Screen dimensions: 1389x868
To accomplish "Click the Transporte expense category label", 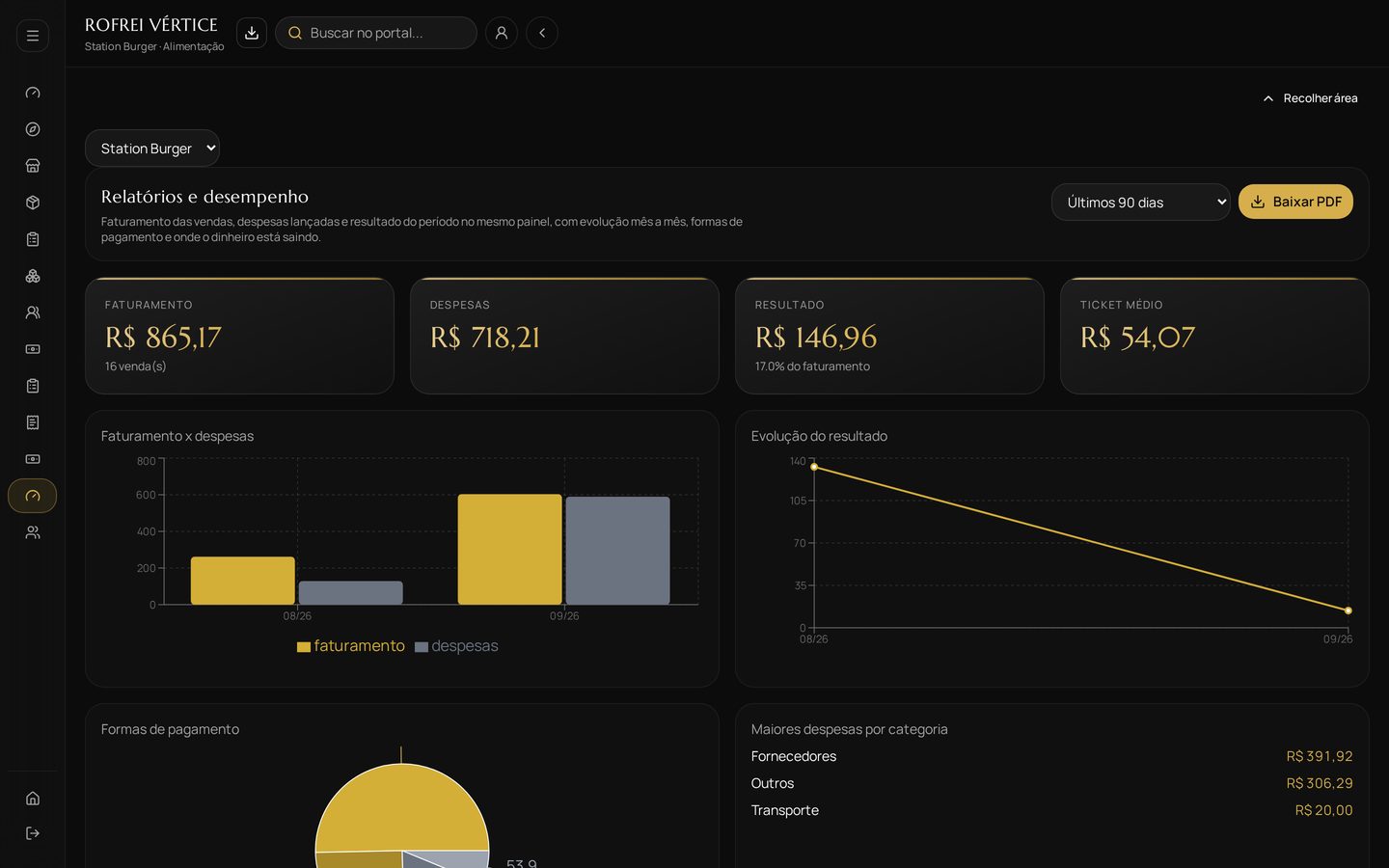I will (x=785, y=810).
